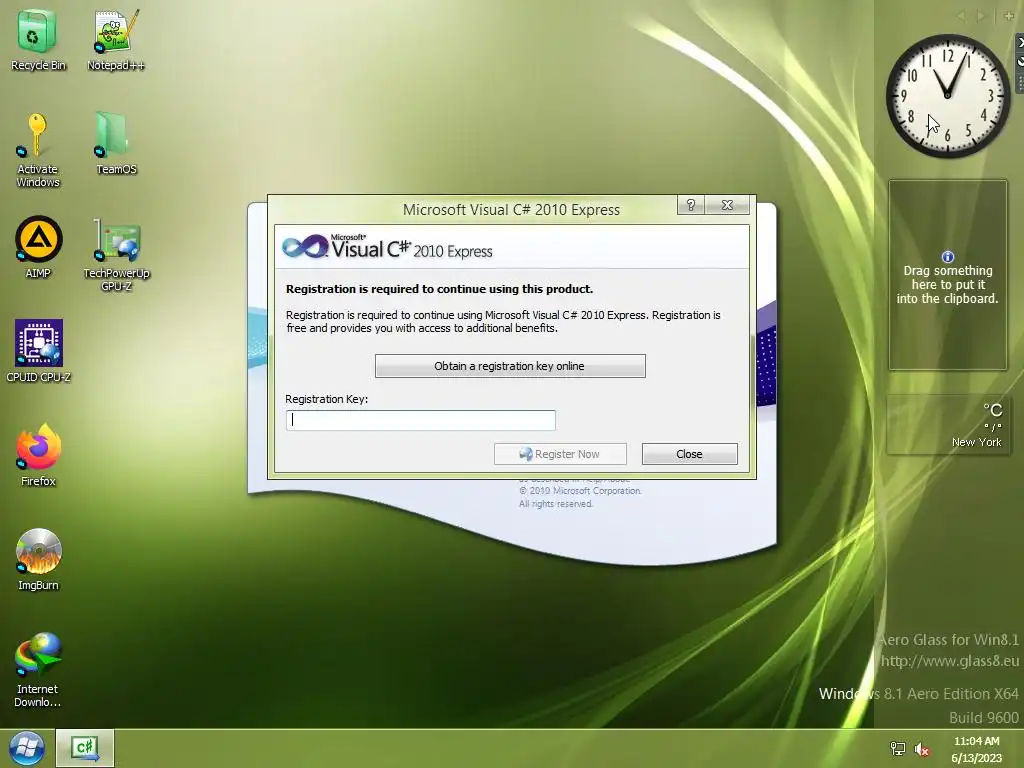Launch Notepad++ from the desktop

click(x=115, y=39)
